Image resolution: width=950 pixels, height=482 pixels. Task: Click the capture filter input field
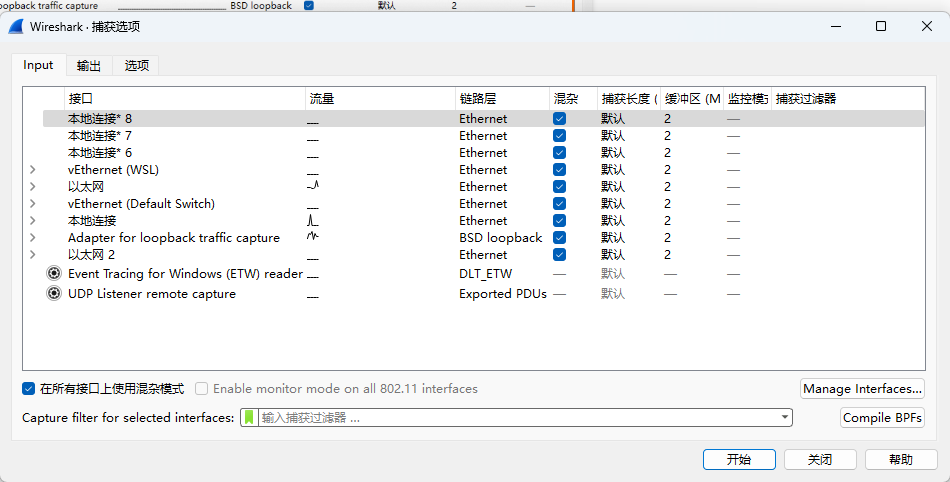tap(518, 418)
